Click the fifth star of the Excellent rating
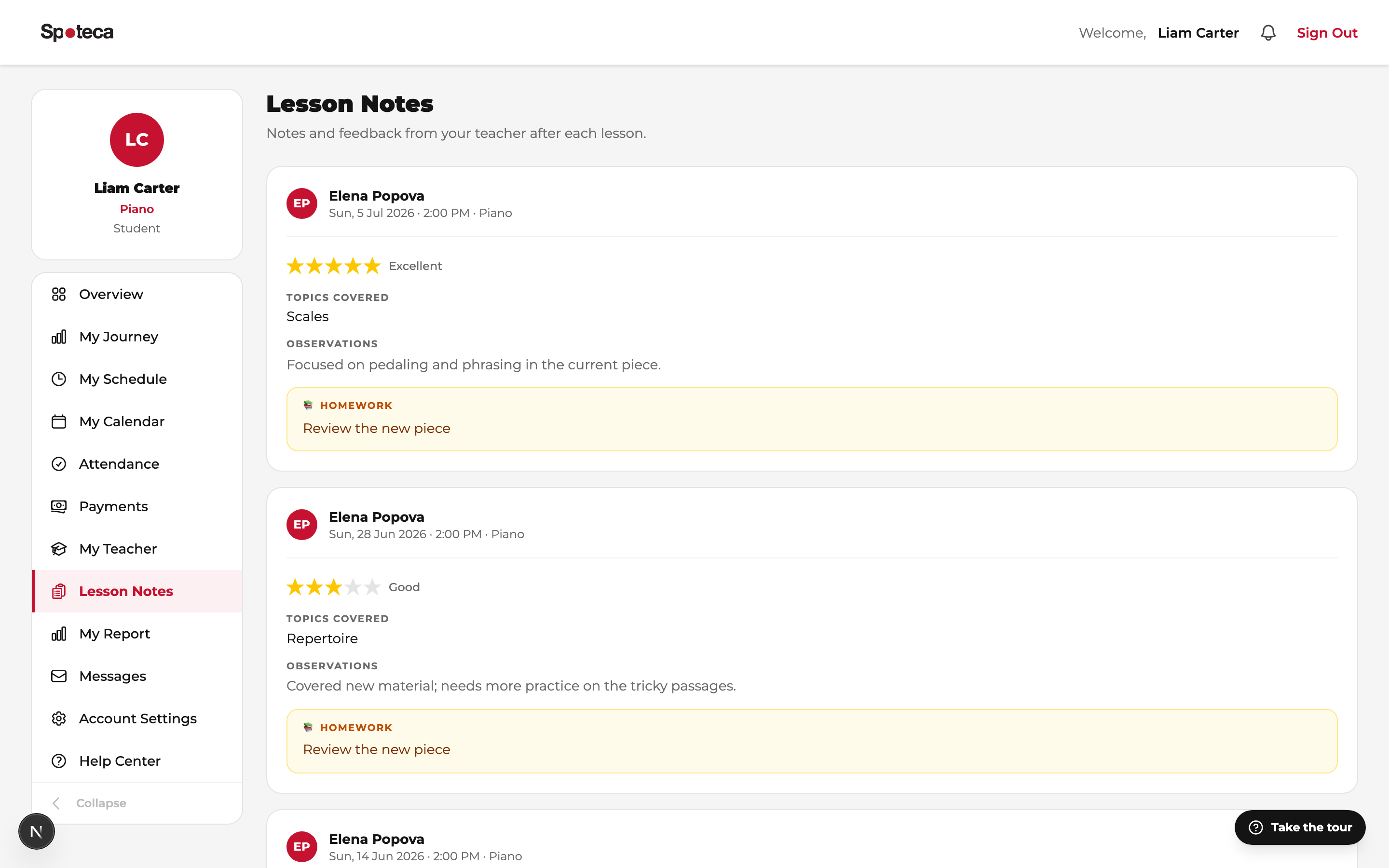 point(372,266)
